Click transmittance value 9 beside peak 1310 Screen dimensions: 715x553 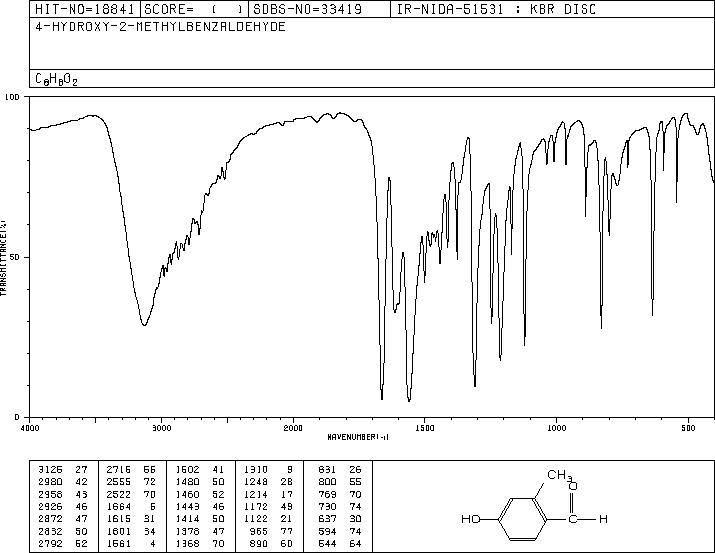pyautogui.click(x=290, y=469)
